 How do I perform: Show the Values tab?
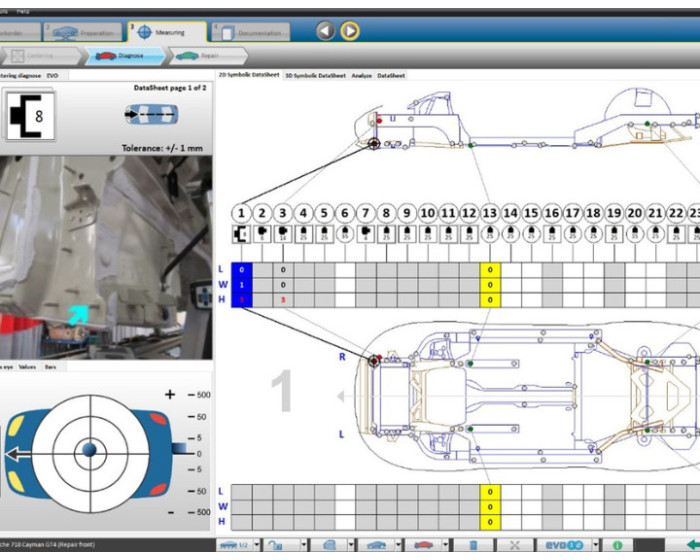(x=27, y=367)
